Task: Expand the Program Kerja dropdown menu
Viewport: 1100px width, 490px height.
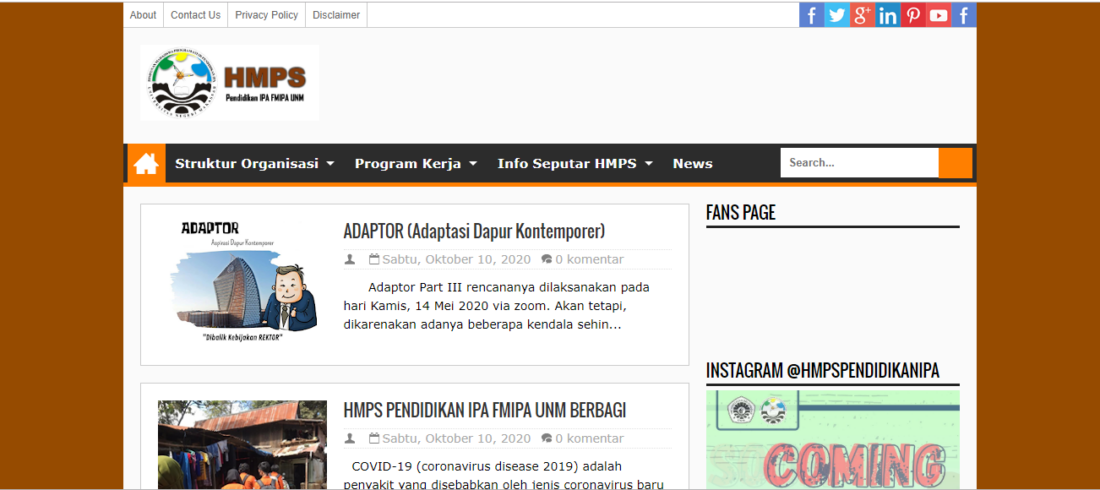Action: [x=415, y=164]
